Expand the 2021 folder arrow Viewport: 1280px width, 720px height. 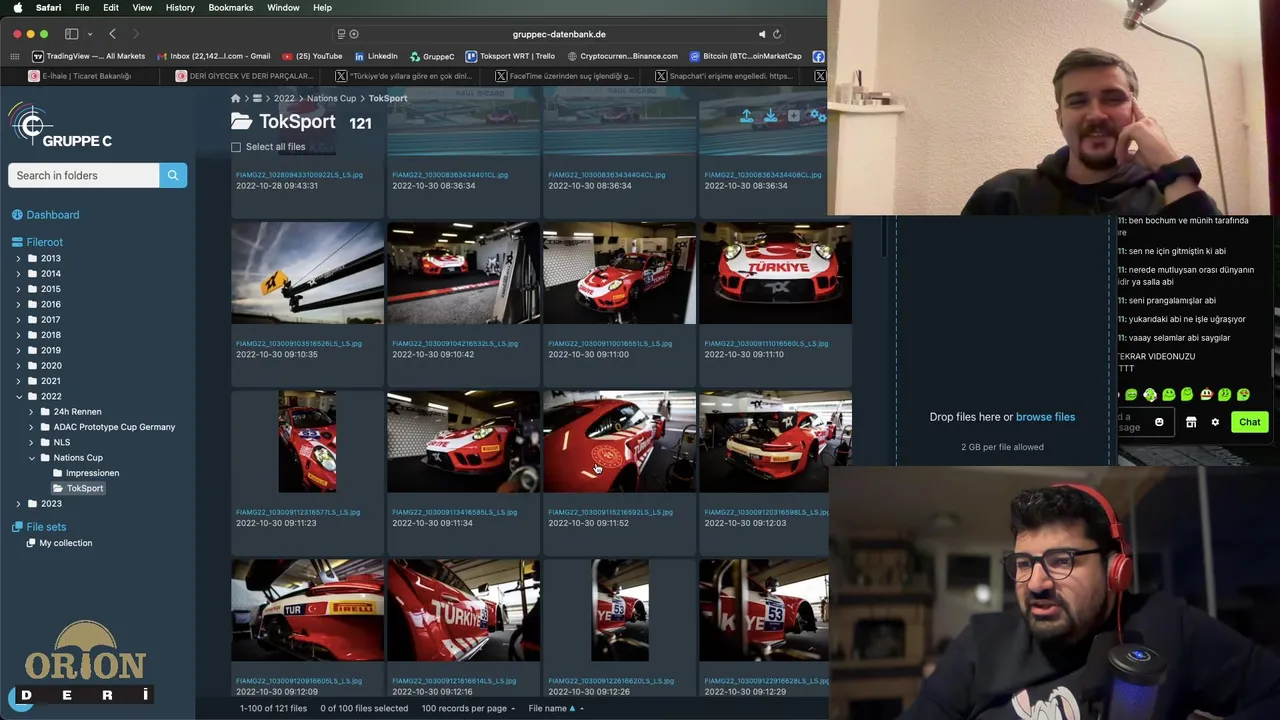coord(18,381)
